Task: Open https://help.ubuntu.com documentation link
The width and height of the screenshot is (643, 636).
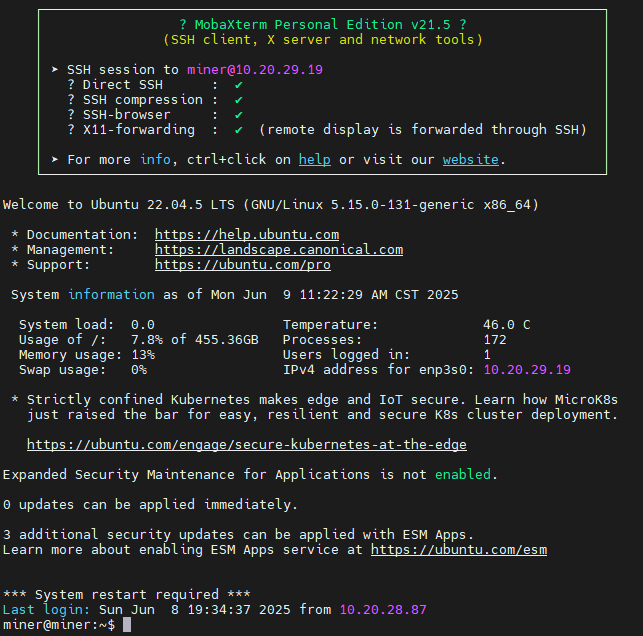Action: pos(247,235)
